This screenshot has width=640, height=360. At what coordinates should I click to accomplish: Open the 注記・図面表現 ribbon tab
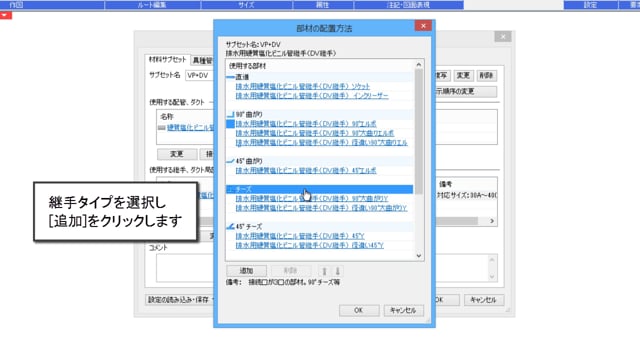pos(409,5)
